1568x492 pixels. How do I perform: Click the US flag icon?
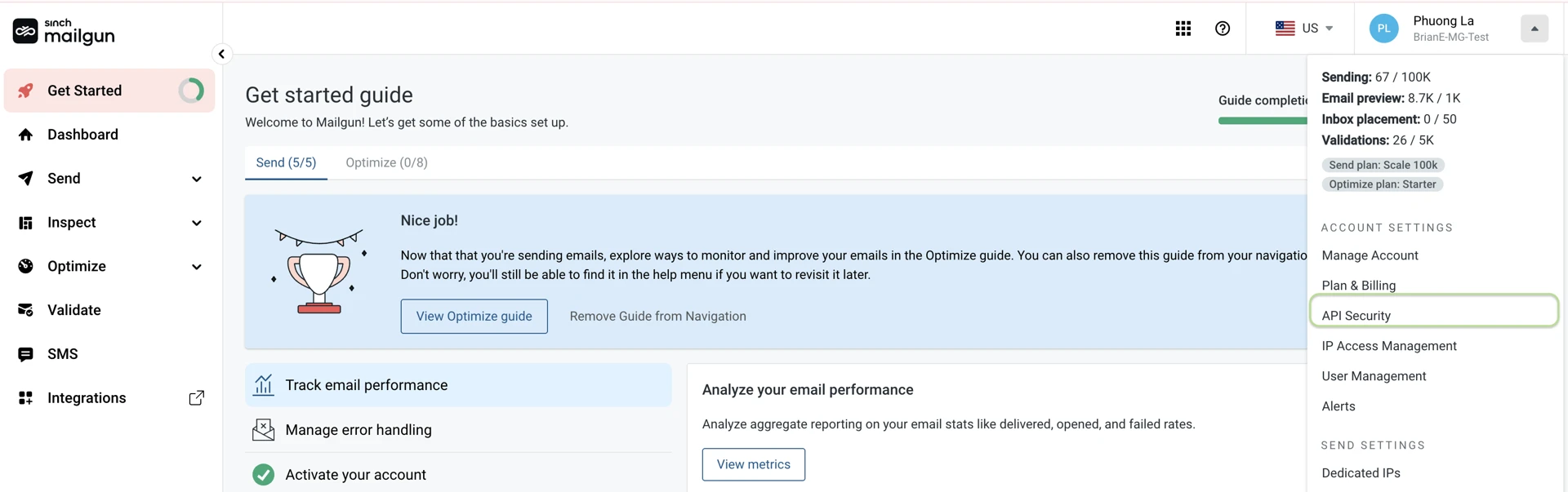click(1285, 29)
